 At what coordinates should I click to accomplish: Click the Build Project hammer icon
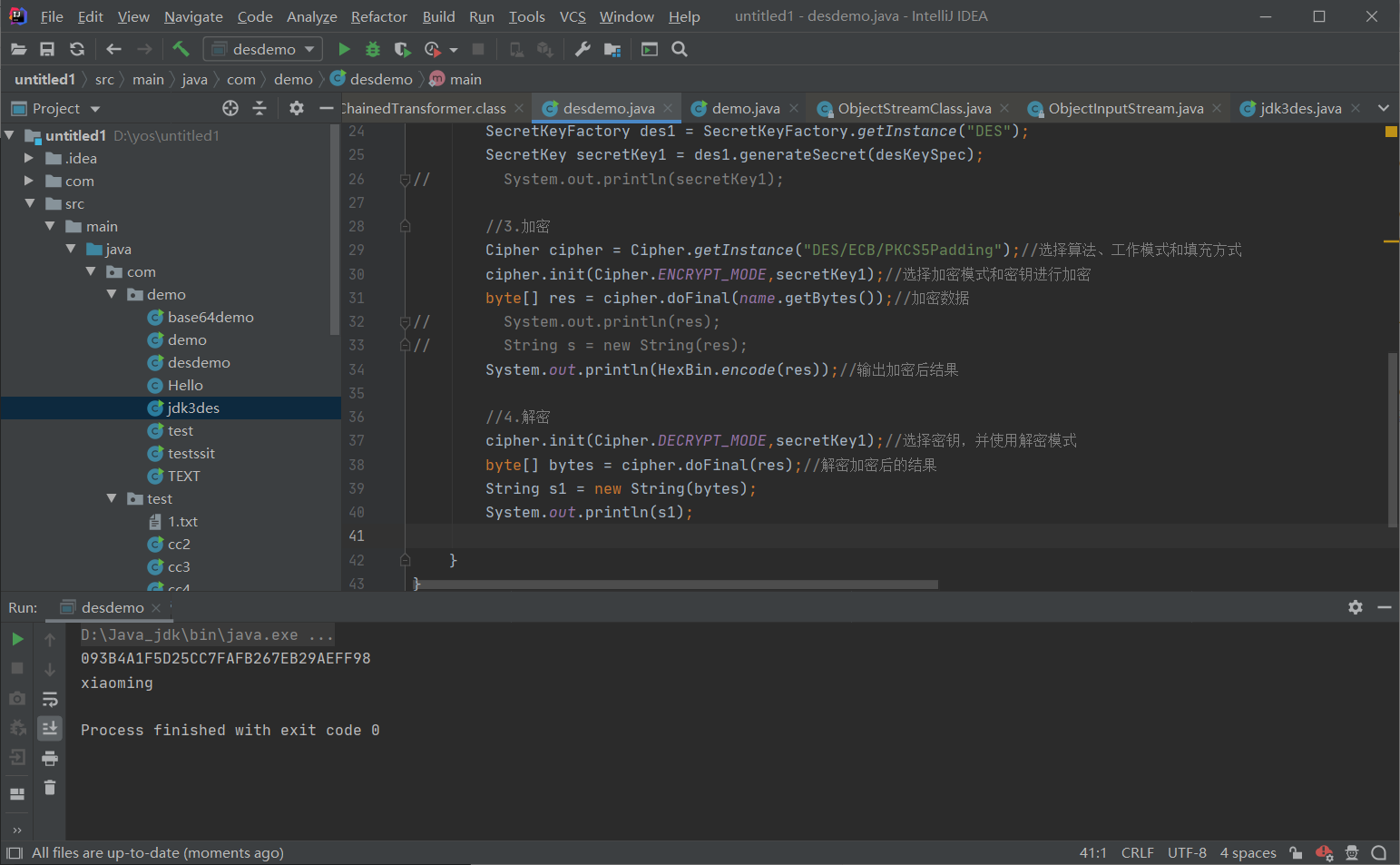pos(181,49)
